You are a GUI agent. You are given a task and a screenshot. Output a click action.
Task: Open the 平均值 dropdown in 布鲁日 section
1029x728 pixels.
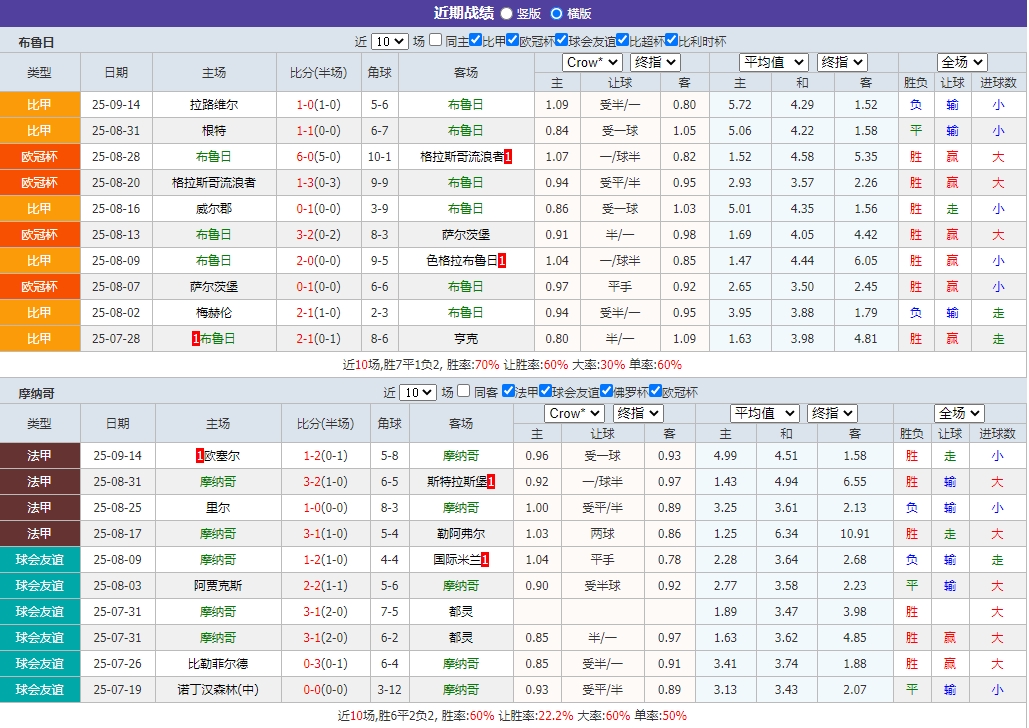point(773,61)
